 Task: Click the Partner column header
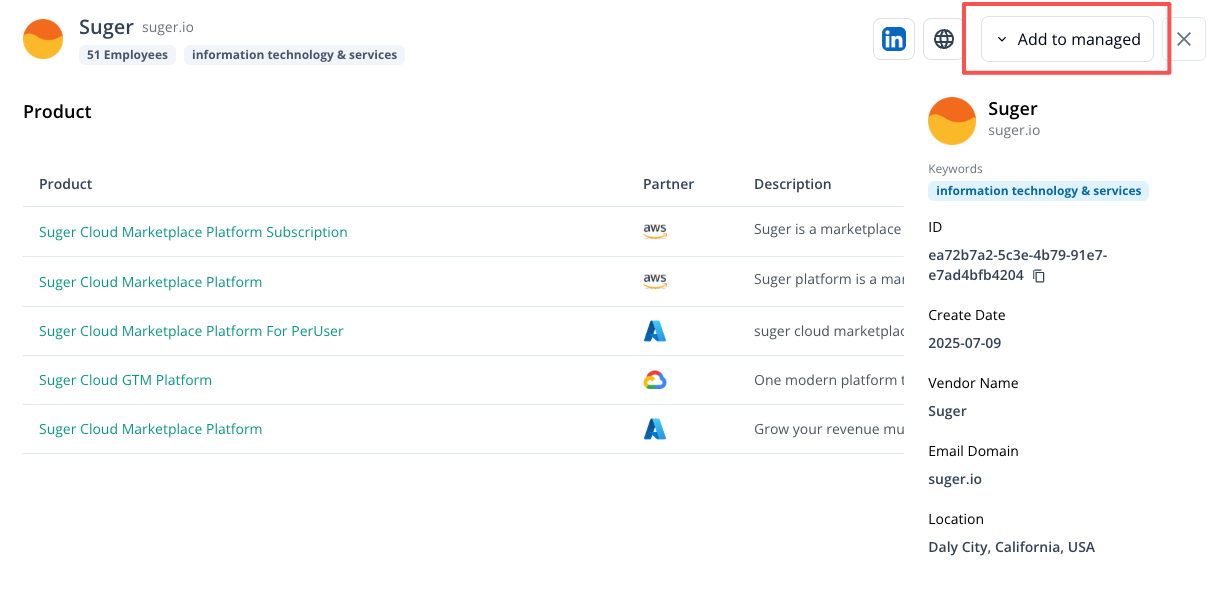pyautogui.click(x=668, y=184)
